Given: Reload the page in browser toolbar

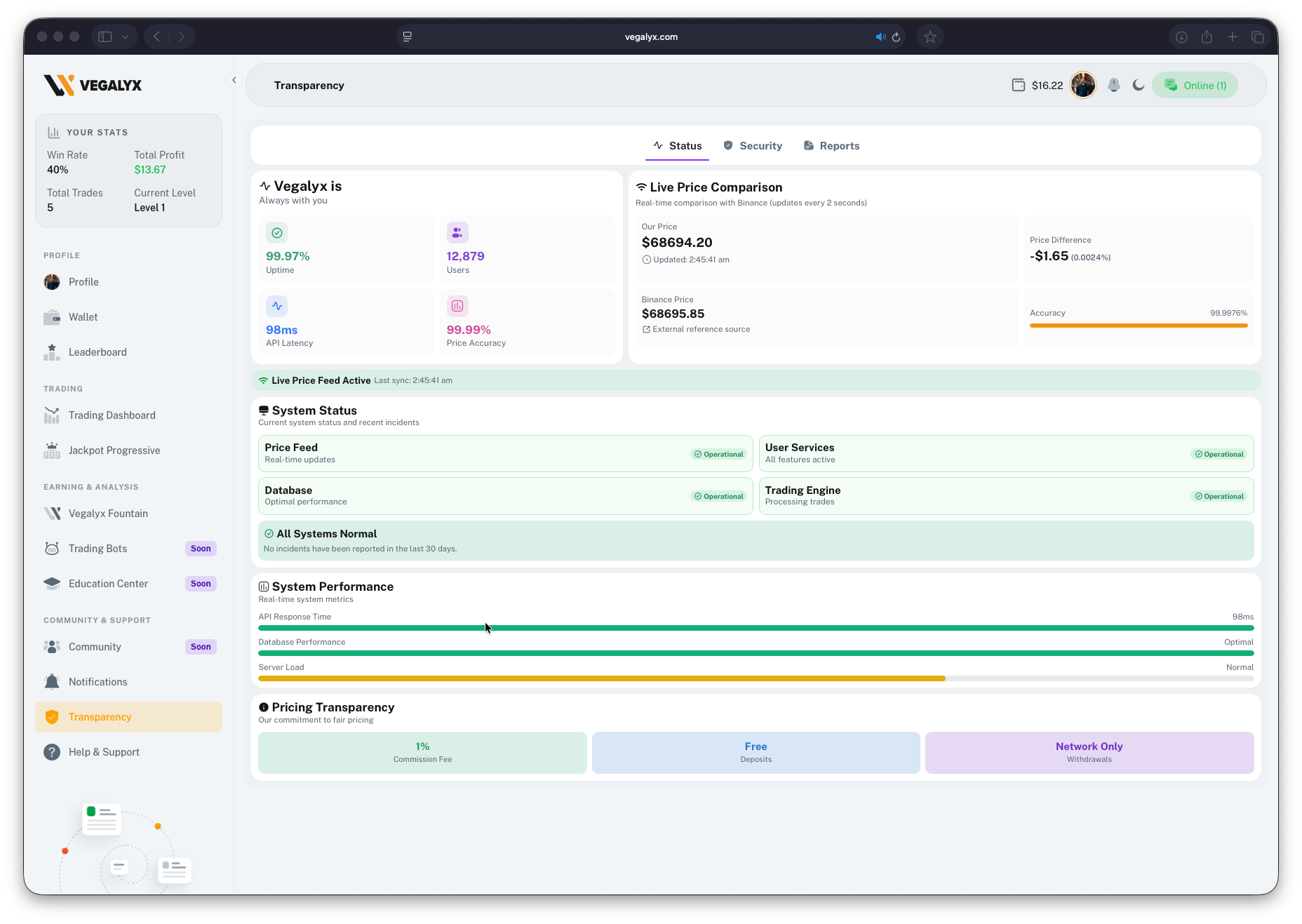Looking at the screenshot, I should point(896,37).
